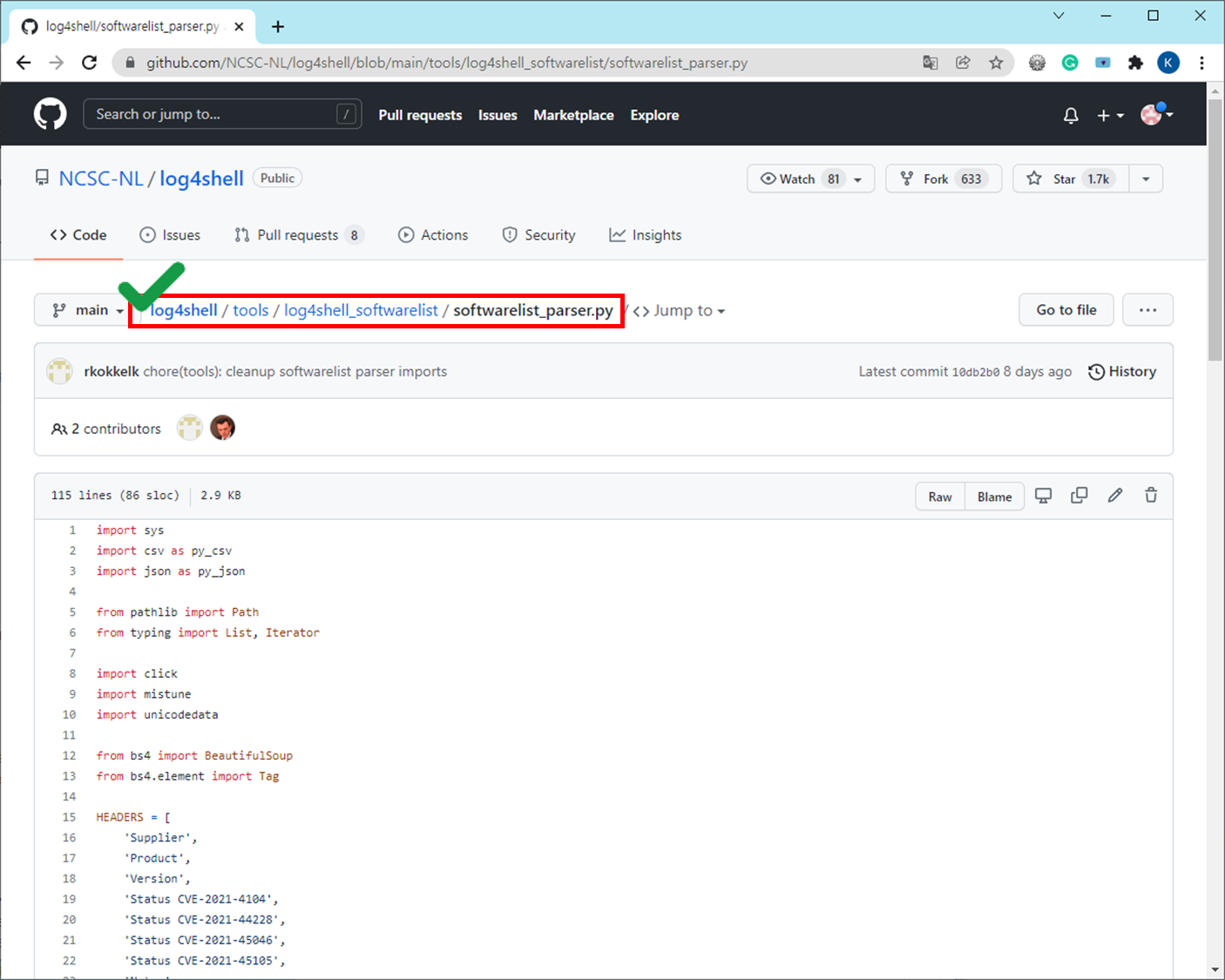
Task: Open Chrome profile K avatar
Action: 1168,63
